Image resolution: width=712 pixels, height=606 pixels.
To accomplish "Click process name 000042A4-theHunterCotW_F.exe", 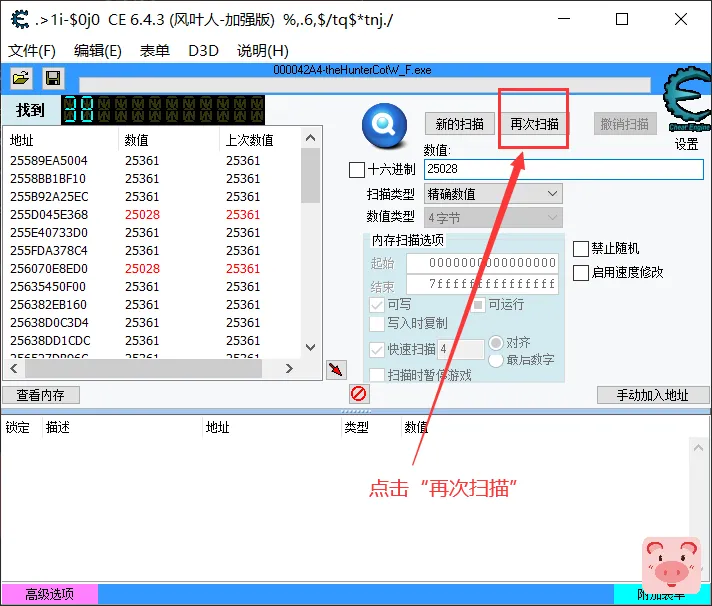I will tap(352, 70).
